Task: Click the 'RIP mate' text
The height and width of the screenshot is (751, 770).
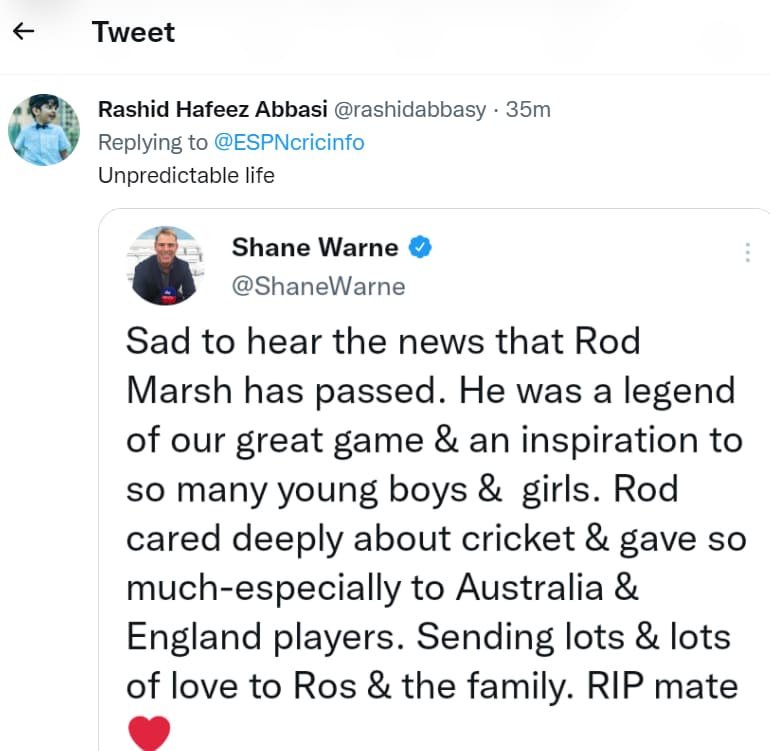Action: click(662, 686)
